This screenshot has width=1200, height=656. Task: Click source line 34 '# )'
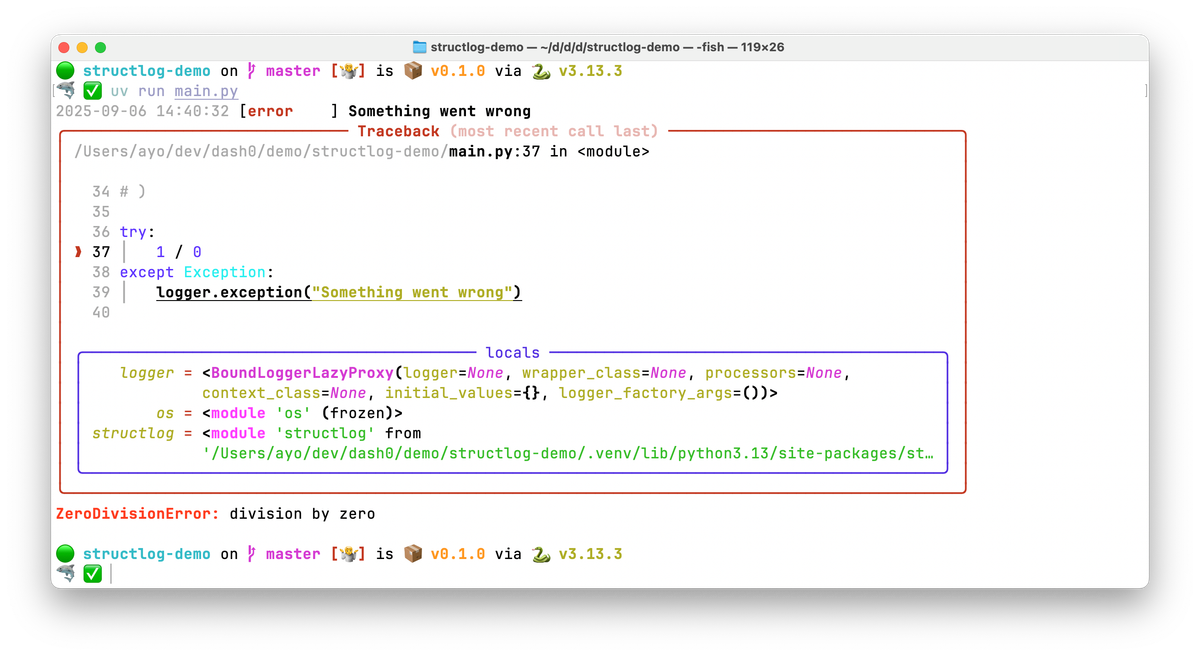click(132, 191)
